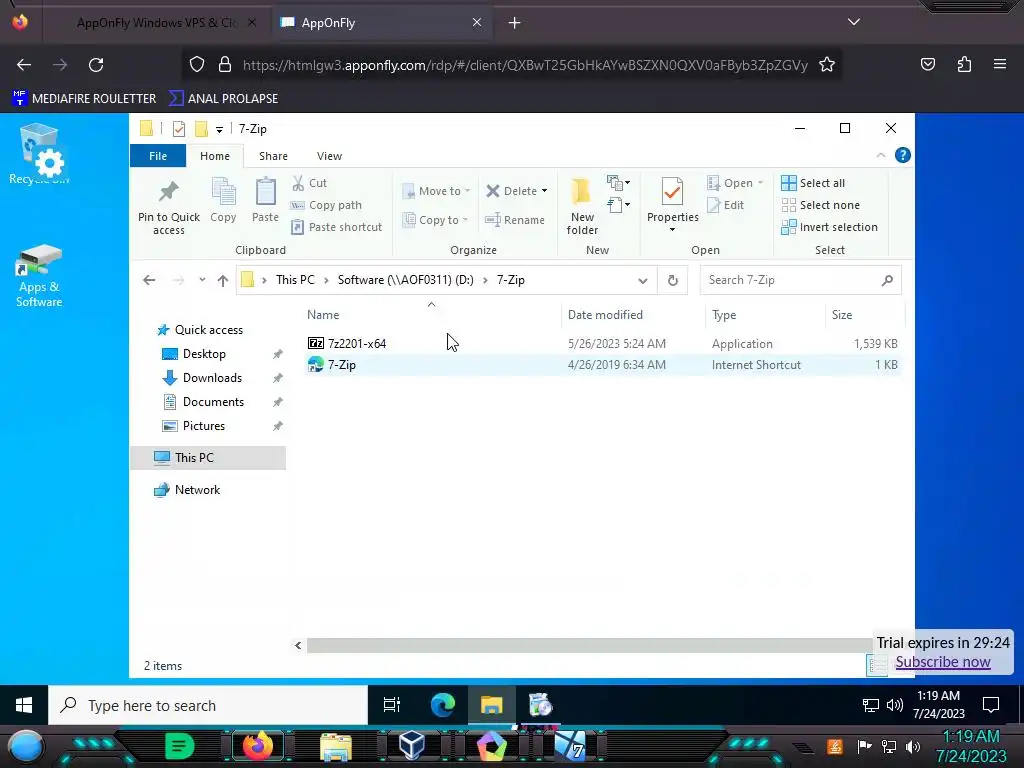Click This PC in breadcrumb path

295,280
